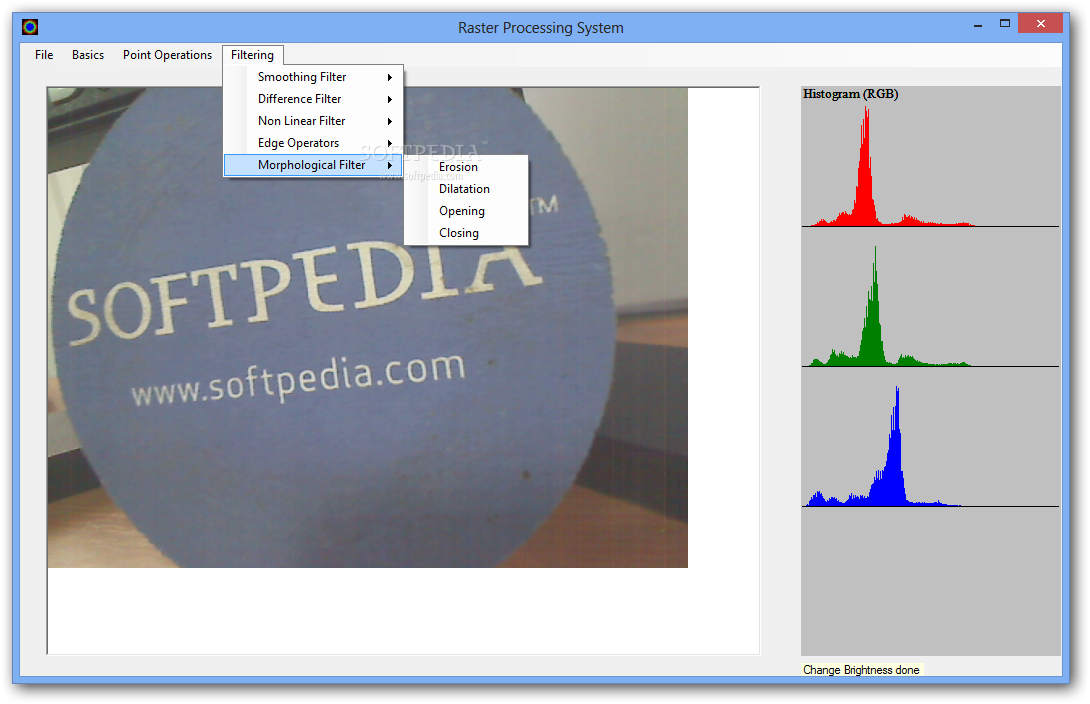
Task: Maximize the Raster Processing System window
Action: [1004, 24]
